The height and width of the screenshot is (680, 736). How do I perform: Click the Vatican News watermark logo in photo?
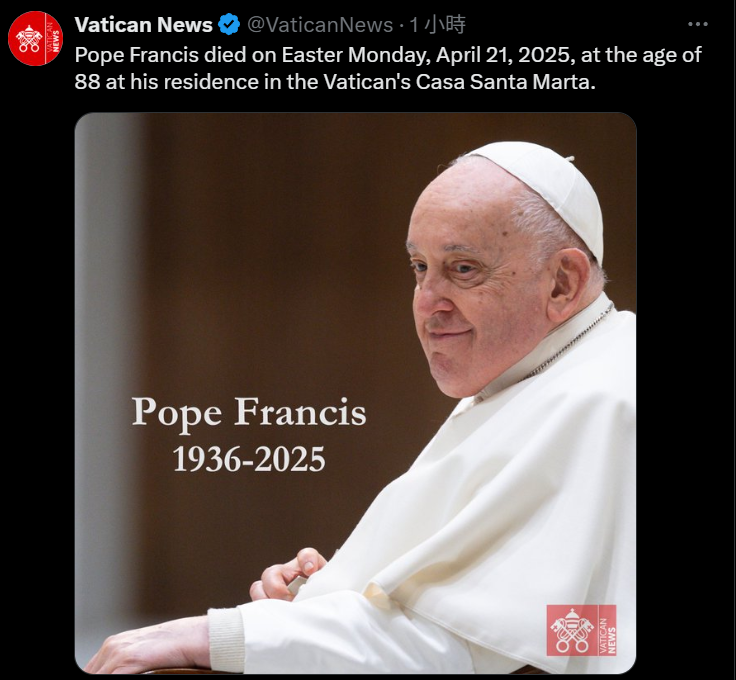[x=581, y=630]
